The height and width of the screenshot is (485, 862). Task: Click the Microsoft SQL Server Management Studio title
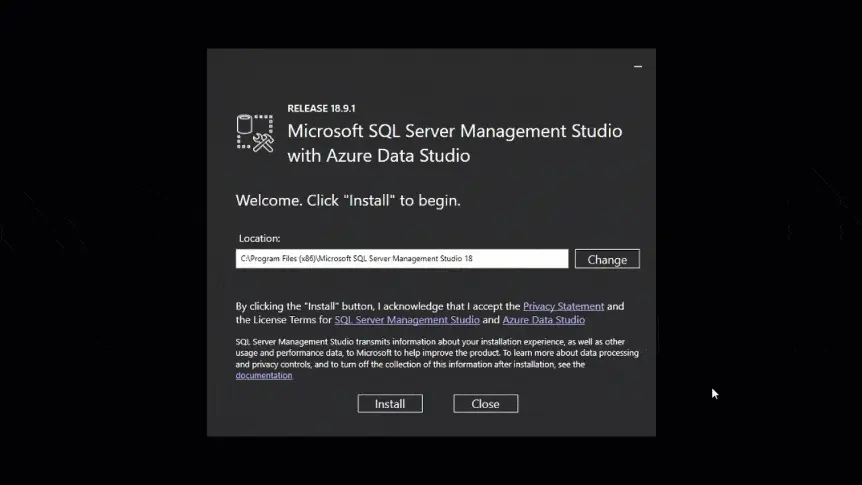click(x=454, y=131)
